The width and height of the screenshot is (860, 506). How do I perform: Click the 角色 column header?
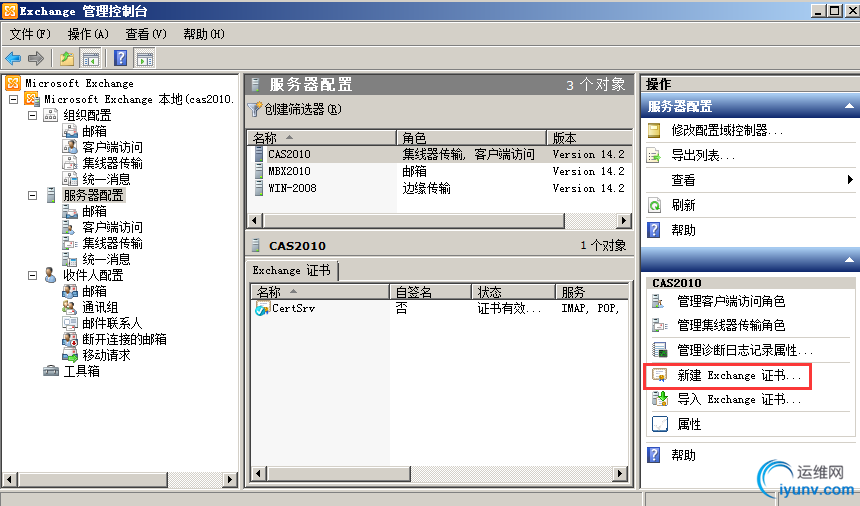pyautogui.click(x=471, y=138)
